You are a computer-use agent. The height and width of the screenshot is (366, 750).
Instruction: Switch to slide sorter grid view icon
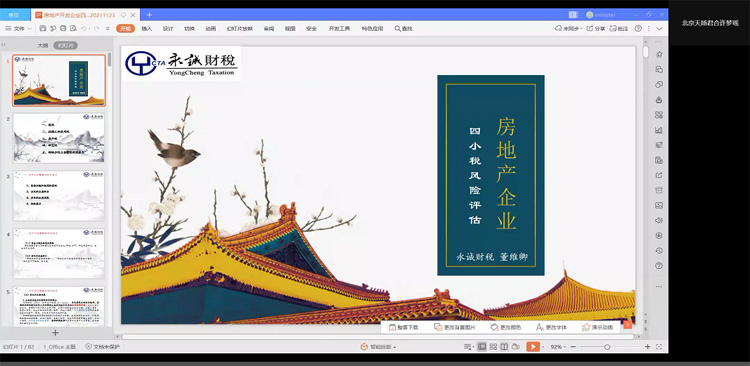[x=493, y=346]
